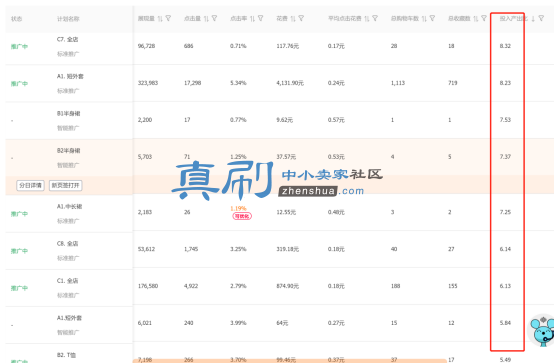This screenshot has width=554, height=363.
Task: Select the 5,703 impressions cell
Action: 145,157
